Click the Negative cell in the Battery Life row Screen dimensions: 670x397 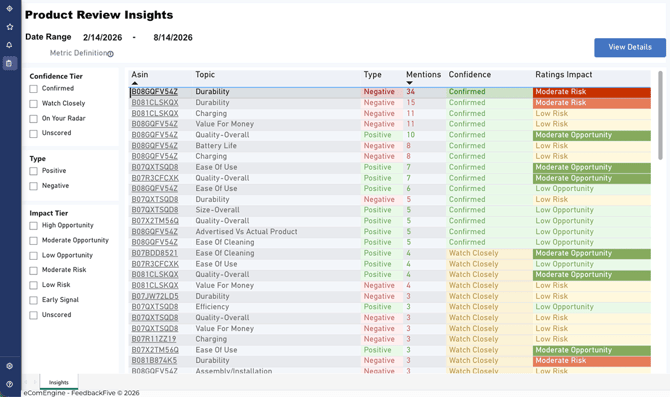pos(382,146)
